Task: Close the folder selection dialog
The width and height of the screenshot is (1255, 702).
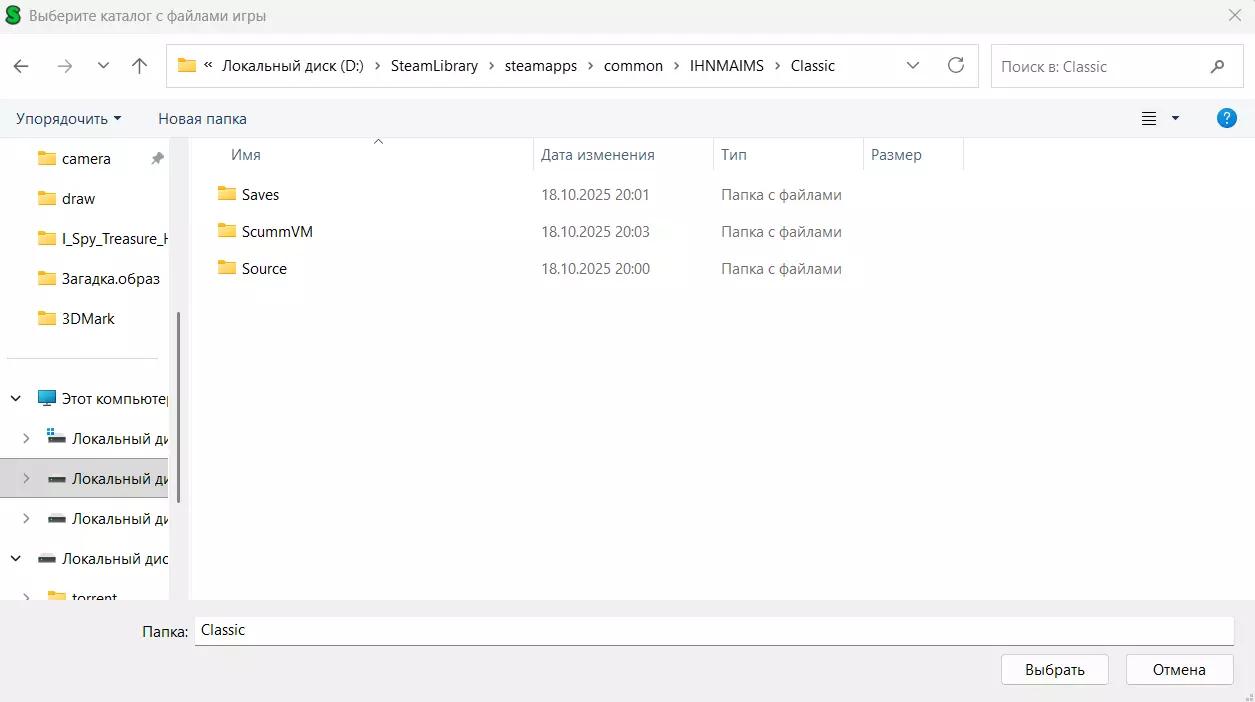Action: click(x=1234, y=16)
